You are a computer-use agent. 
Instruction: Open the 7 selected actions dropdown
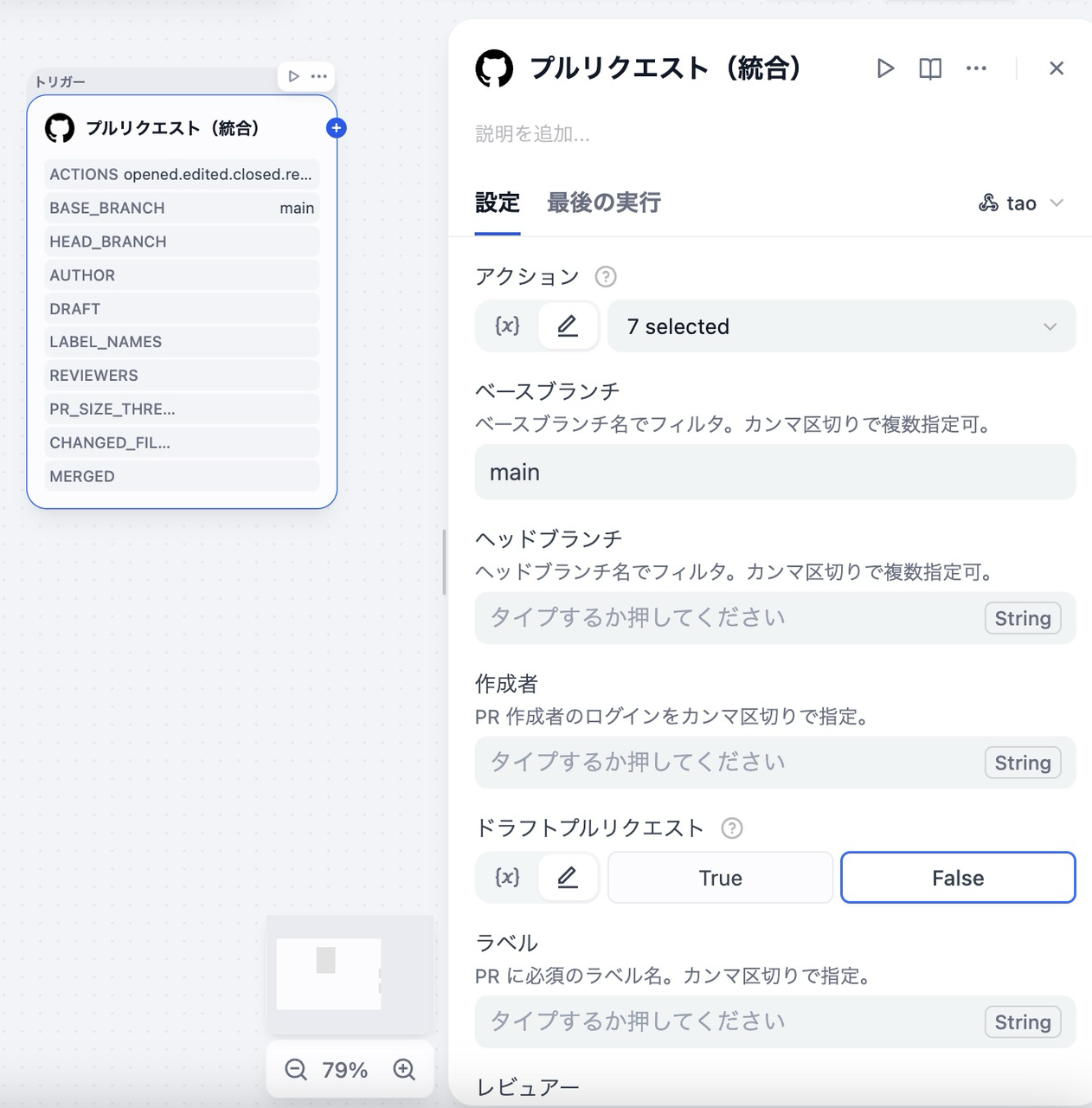[x=842, y=326]
